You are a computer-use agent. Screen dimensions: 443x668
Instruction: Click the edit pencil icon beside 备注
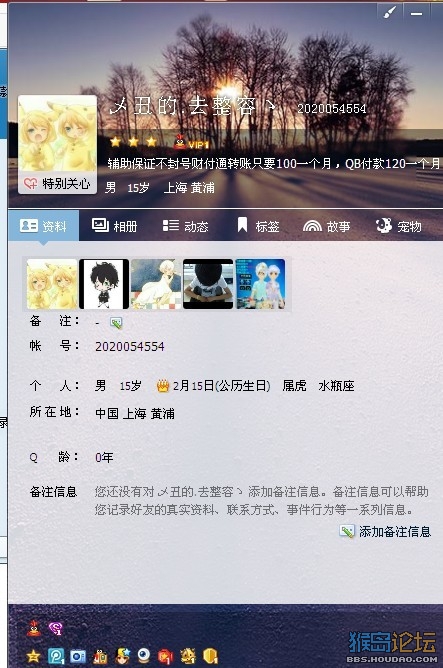[116, 323]
